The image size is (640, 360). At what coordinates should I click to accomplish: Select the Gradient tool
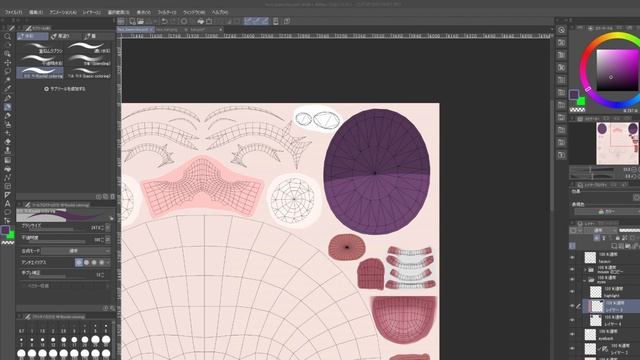click(x=7, y=160)
